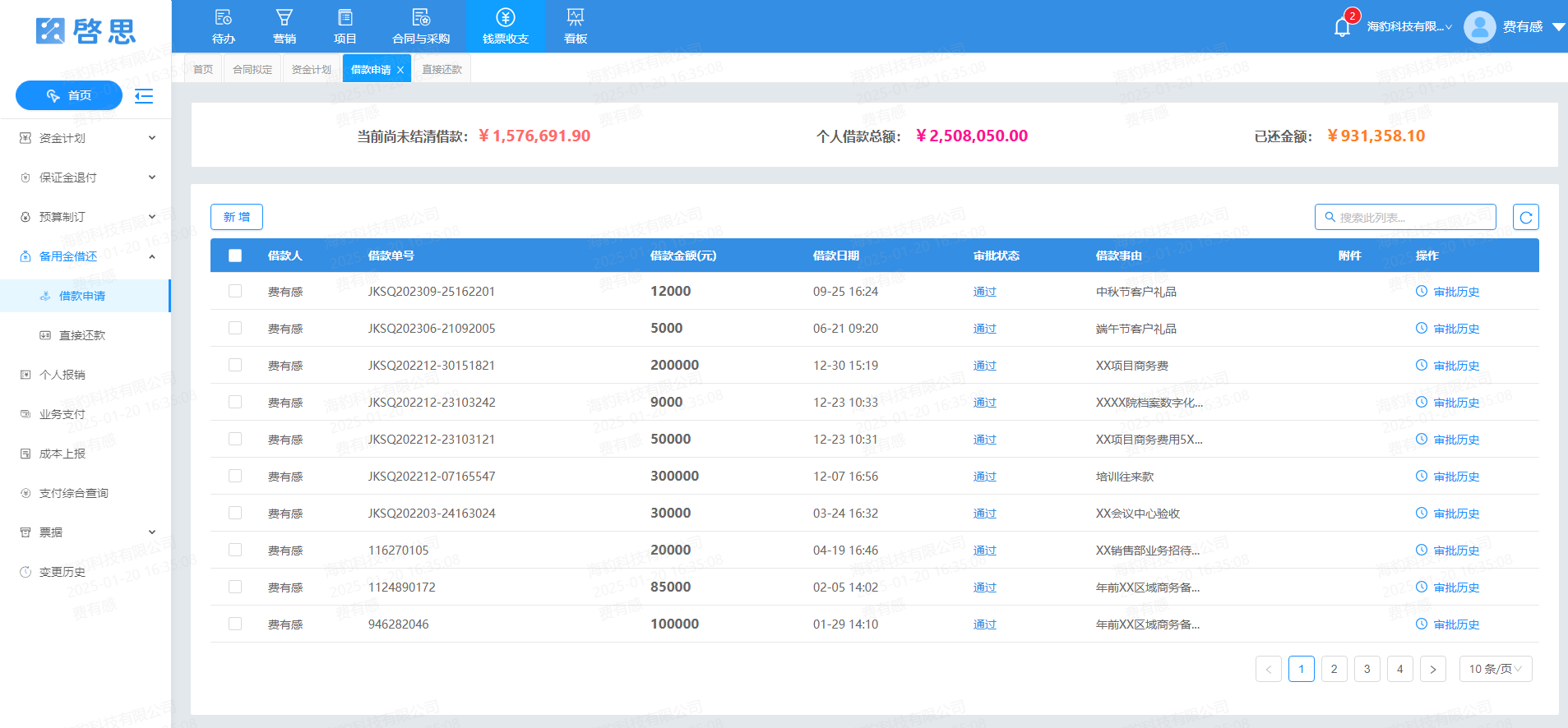Check the row JKSQ202212-07165547
The height and width of the screenshot is (728, 1568).
coord(235,476)
